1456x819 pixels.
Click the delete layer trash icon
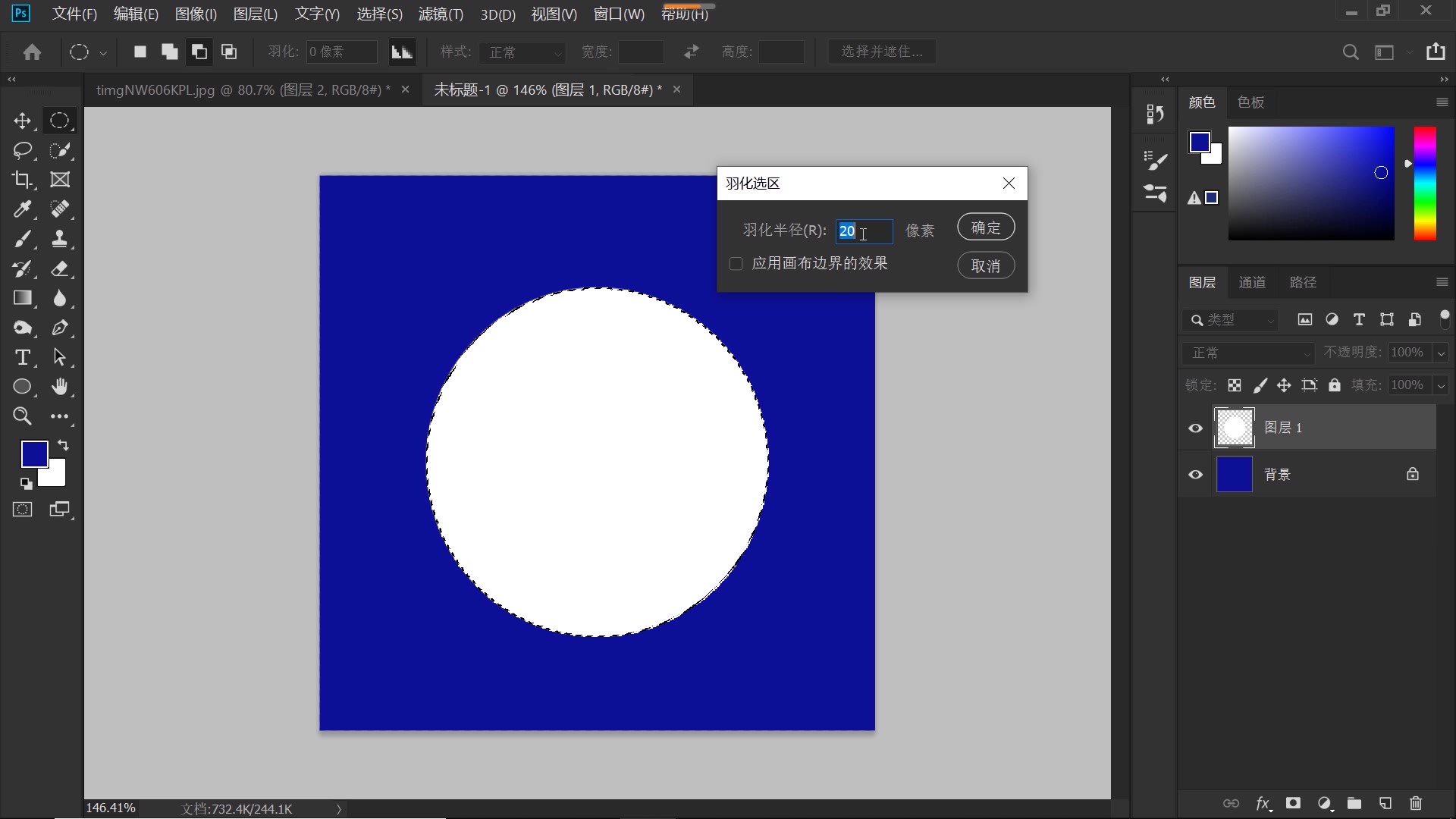[1415, 803]
